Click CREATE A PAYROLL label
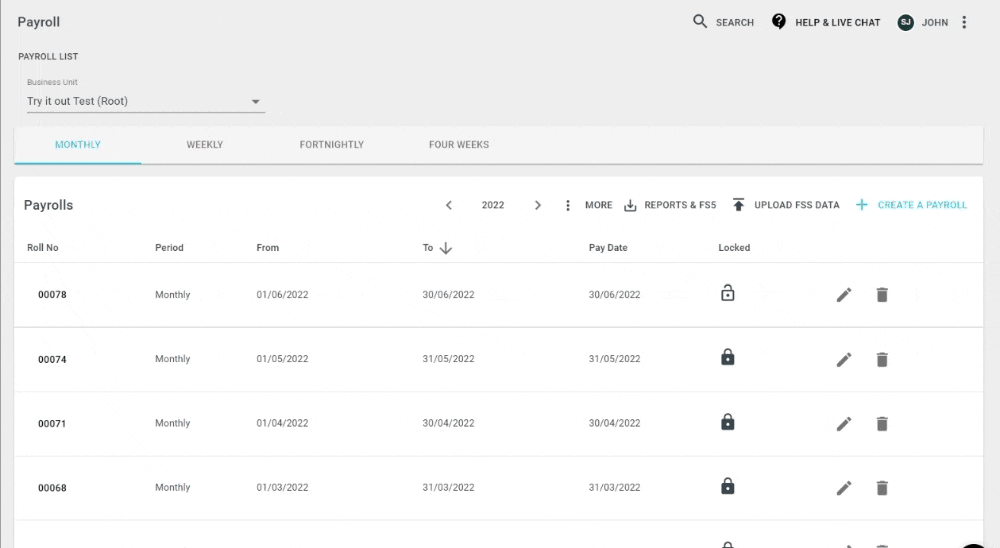Screen dimensions: 1000x548 (x=922, y=205)
